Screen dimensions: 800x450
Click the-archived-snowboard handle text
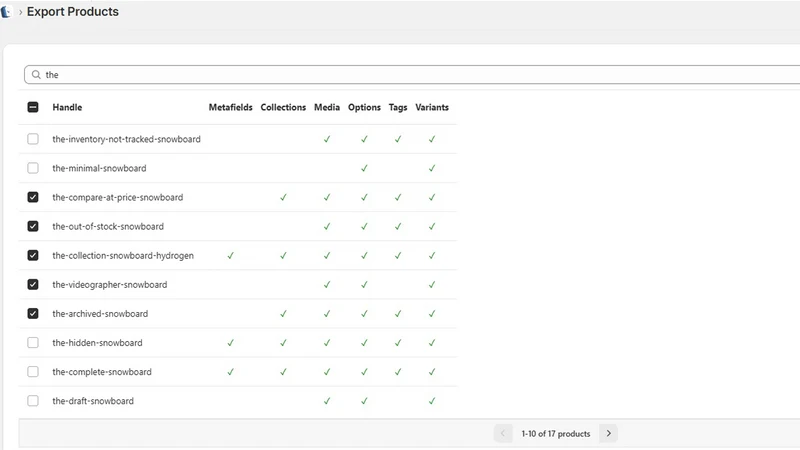tap(100, 313)
